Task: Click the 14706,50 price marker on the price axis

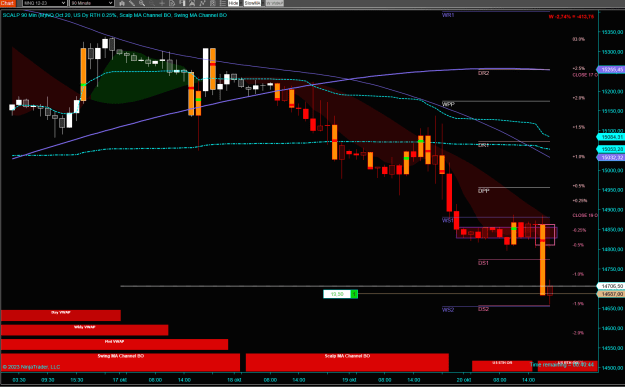Action: [612, 286]
